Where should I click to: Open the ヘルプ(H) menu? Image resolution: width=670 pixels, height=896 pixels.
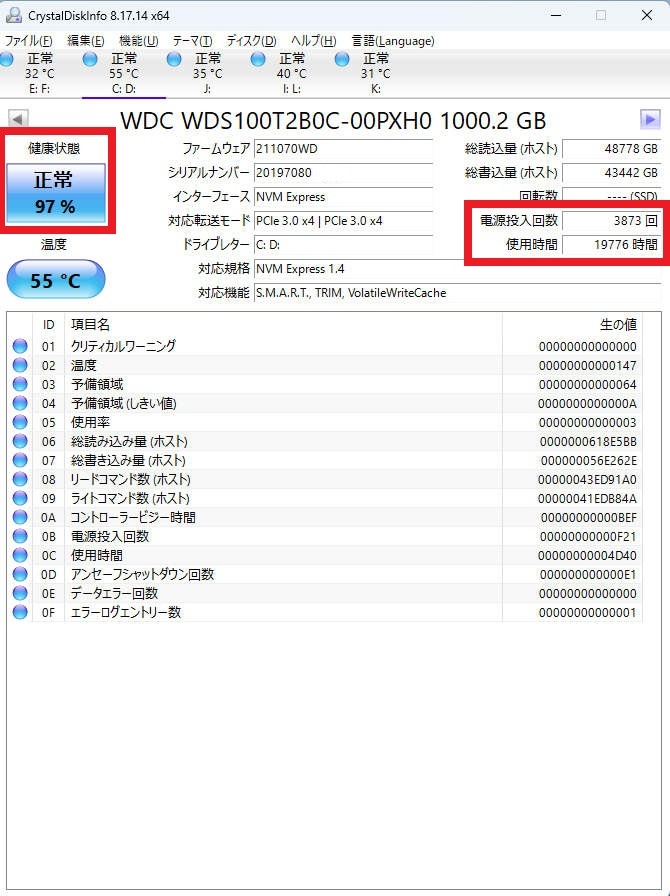[x=313, y=41]
